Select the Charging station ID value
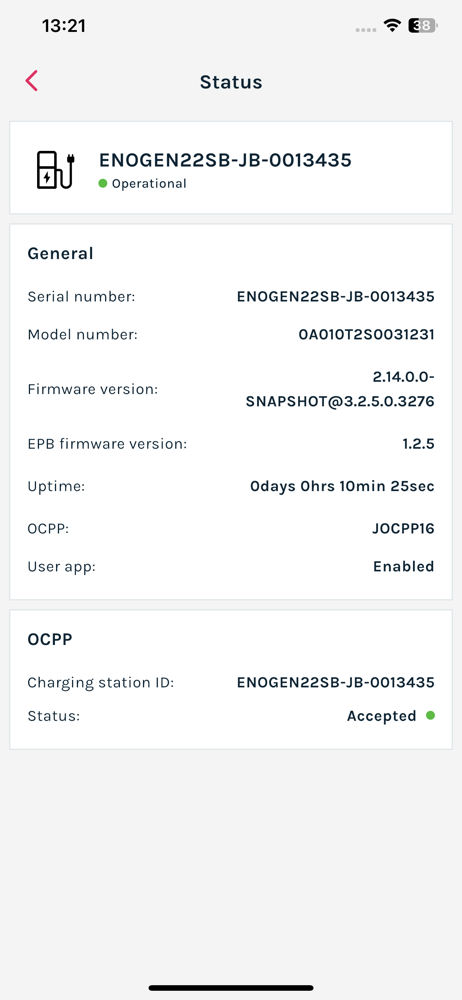 [x=336, y=682]
